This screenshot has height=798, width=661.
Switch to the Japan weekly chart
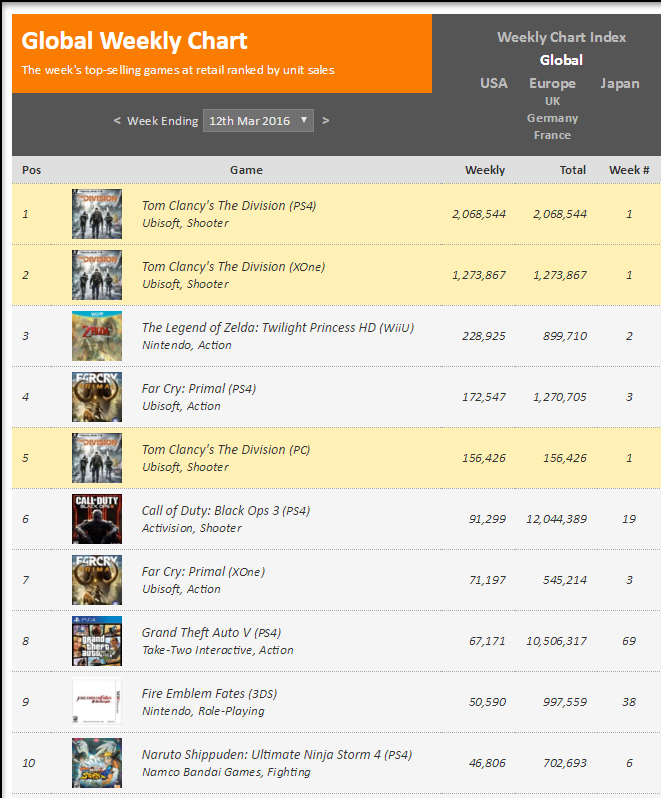(x=620, y=83)
